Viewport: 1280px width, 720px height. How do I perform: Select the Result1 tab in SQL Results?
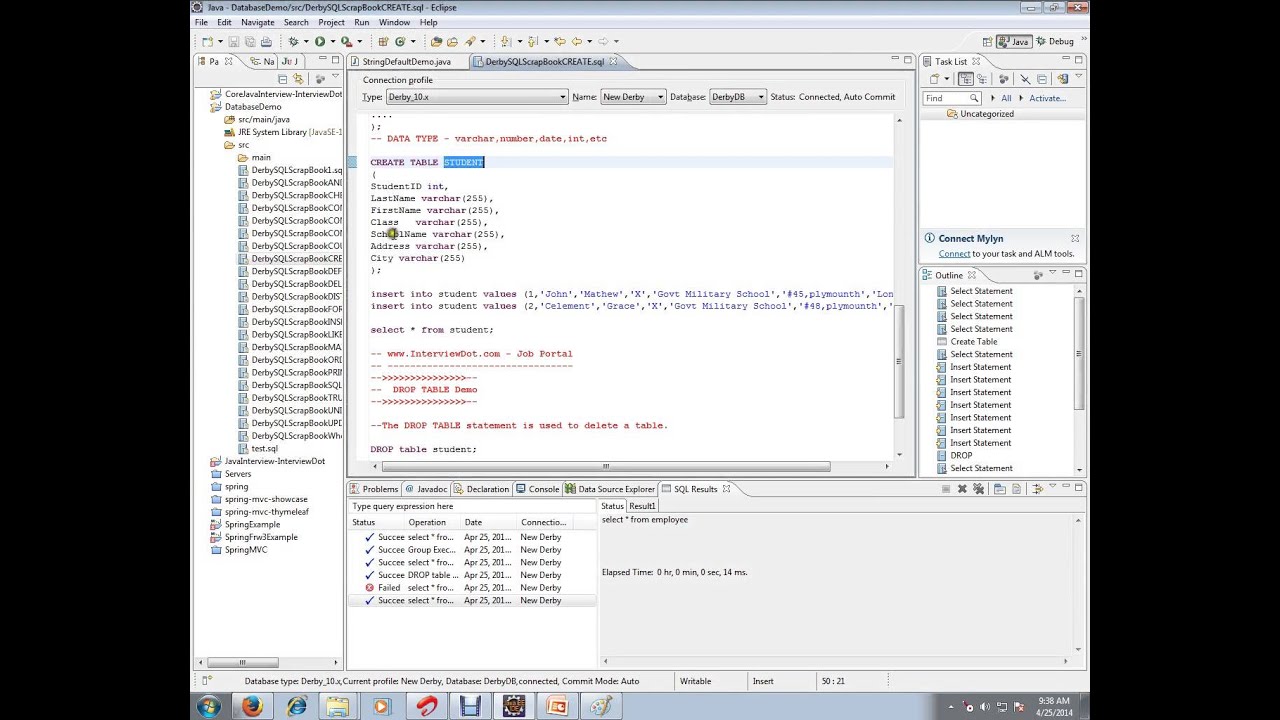tap(642, 506)
